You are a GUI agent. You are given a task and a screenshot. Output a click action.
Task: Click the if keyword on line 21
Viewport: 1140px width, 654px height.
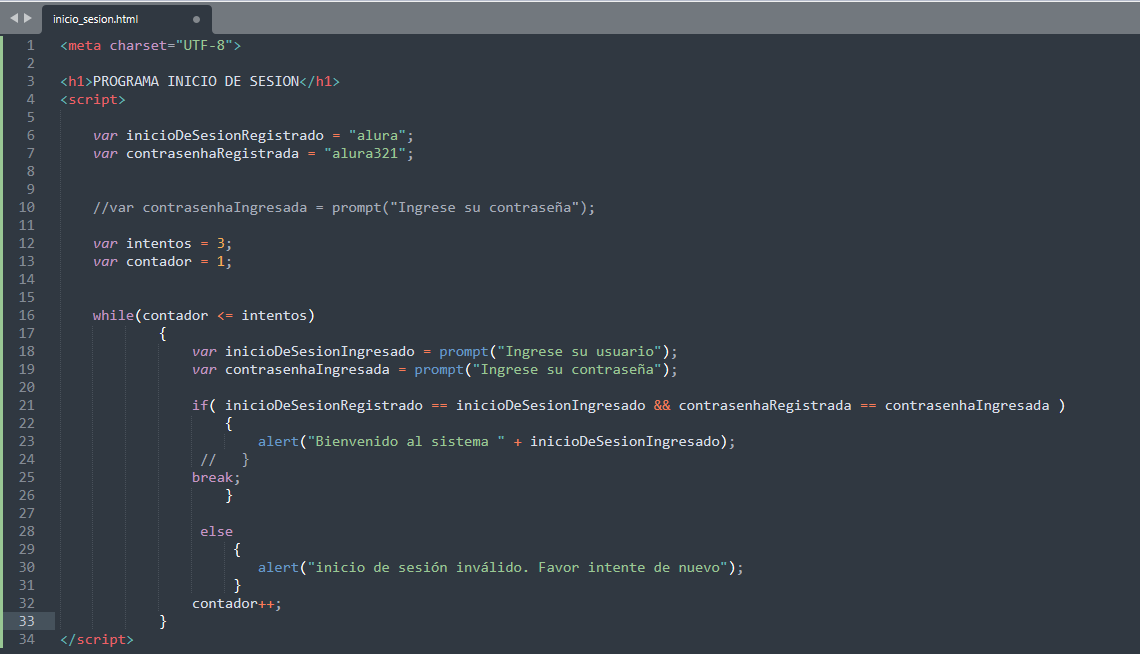click(200, 405)
